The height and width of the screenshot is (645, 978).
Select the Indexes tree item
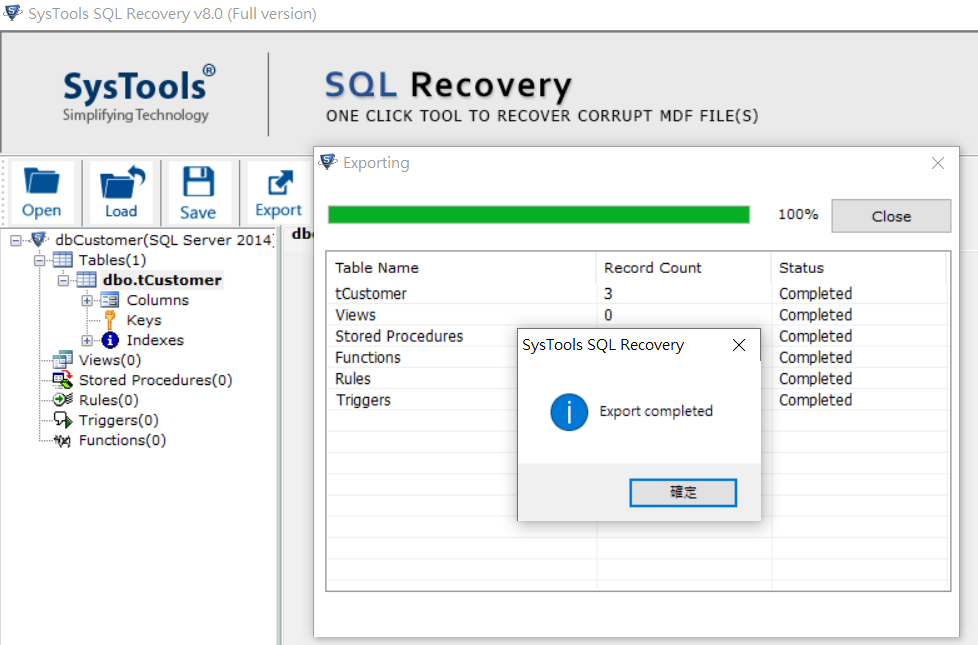click(x=155, y=340)
